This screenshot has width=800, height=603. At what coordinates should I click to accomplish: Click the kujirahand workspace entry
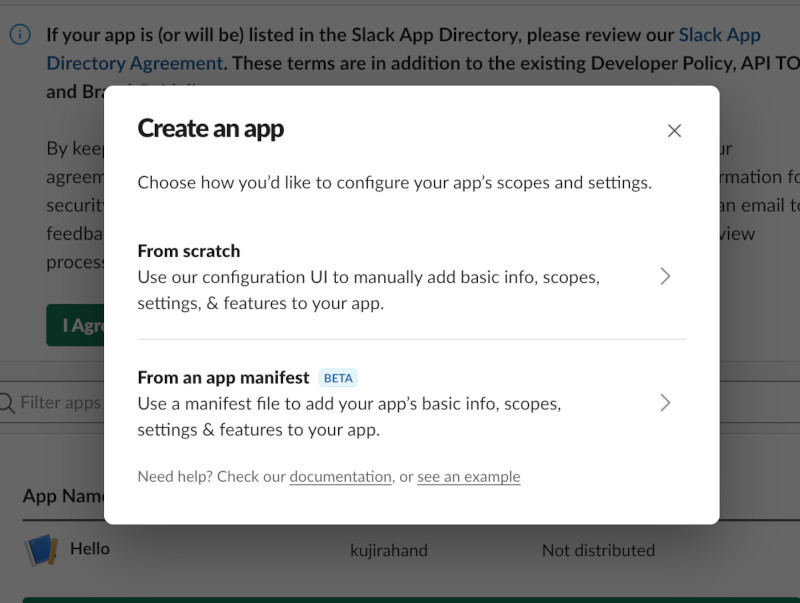[389, 550]
